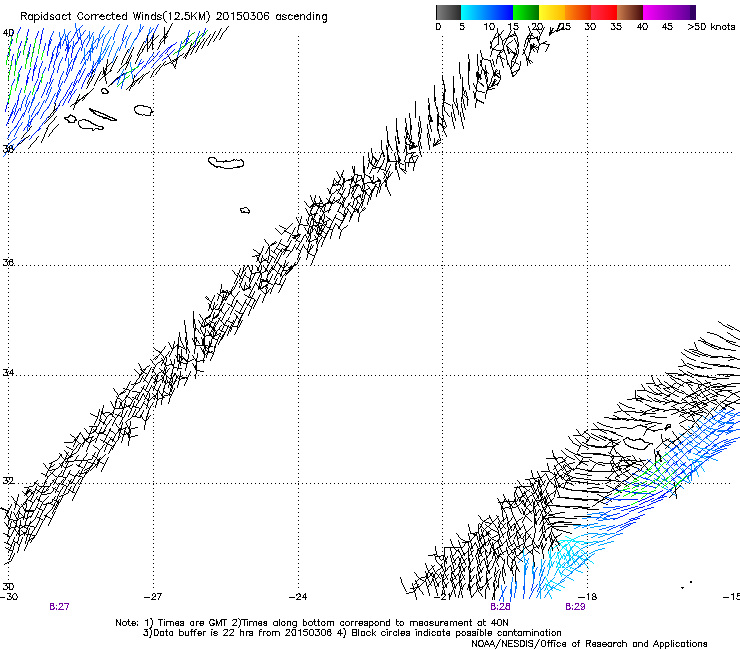740x650 pixels.
Task: Click the 'NOAA/NESDIS/Office of Research and Applications' credit
Action: [589, 644]
